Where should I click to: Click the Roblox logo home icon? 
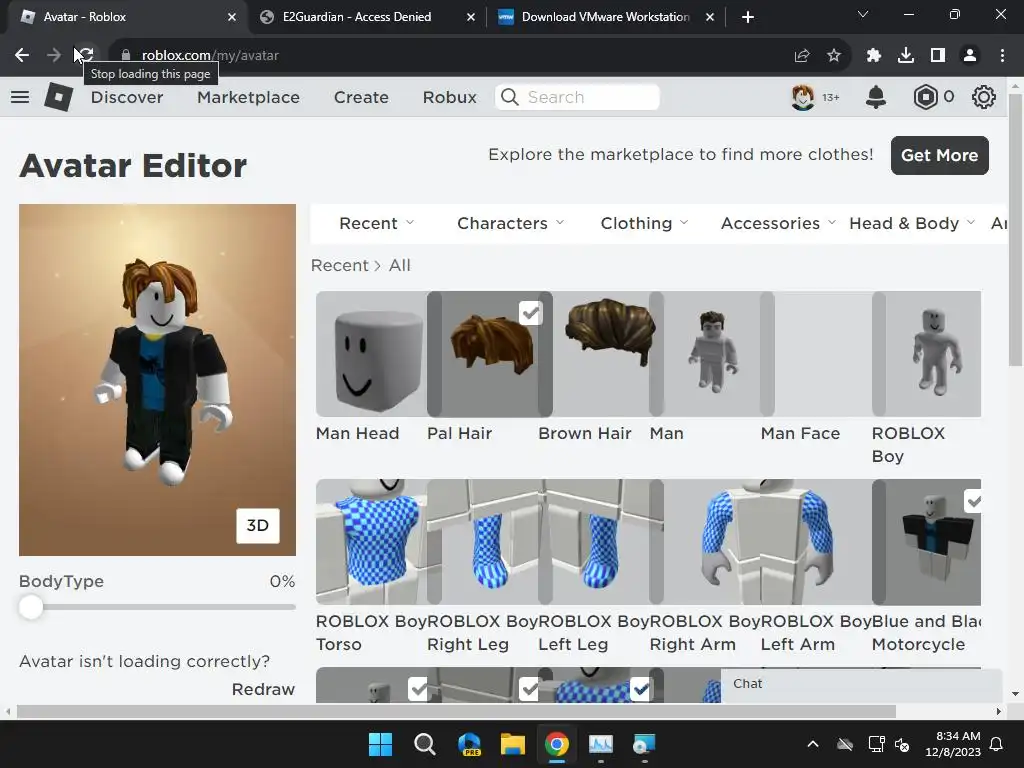coord(58,97)
